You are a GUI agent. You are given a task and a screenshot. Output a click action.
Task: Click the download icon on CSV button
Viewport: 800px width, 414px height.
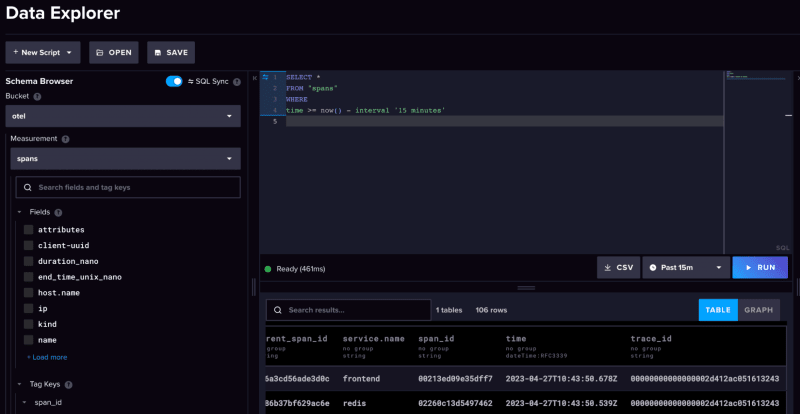tap(608, 267)
